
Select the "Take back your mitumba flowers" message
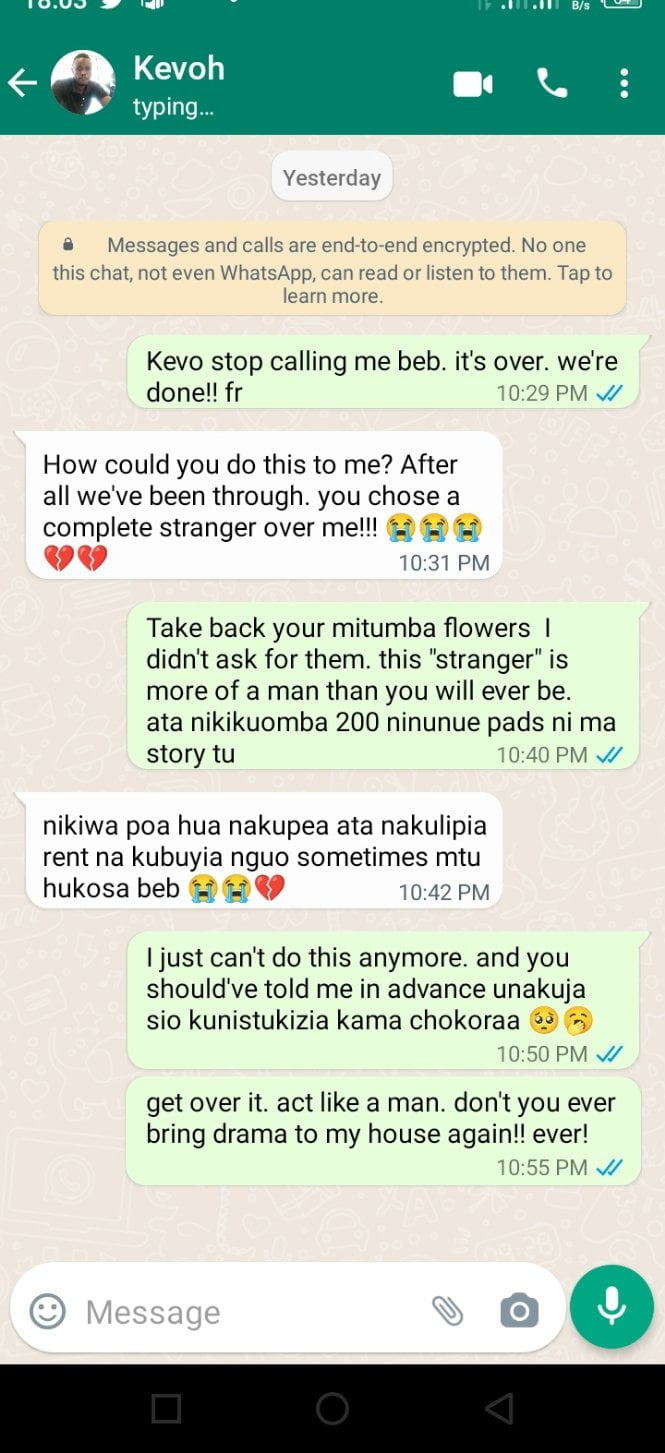383,691
